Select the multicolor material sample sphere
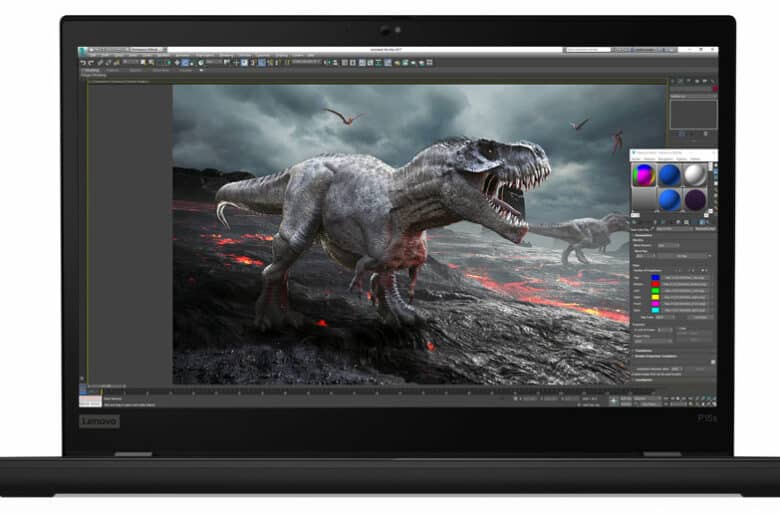The width and height of the screenshot is (780, 516). (644, 175)
